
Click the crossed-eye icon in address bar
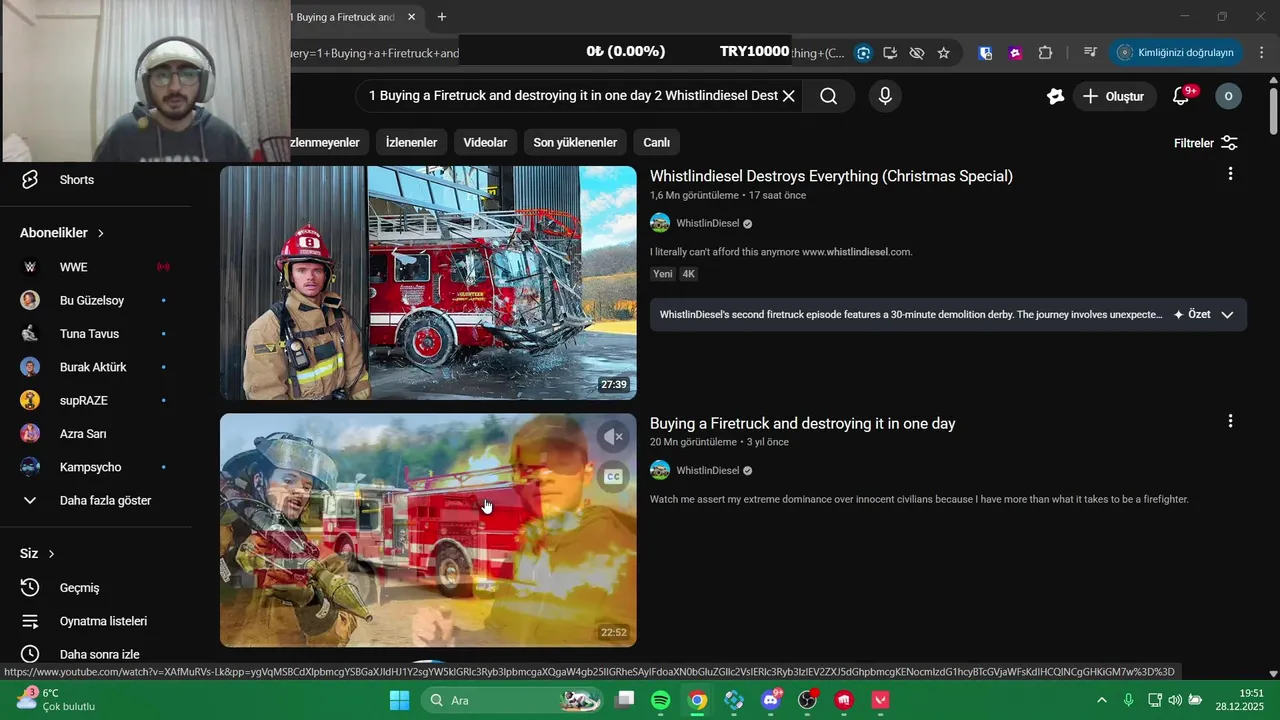[916, 53]
